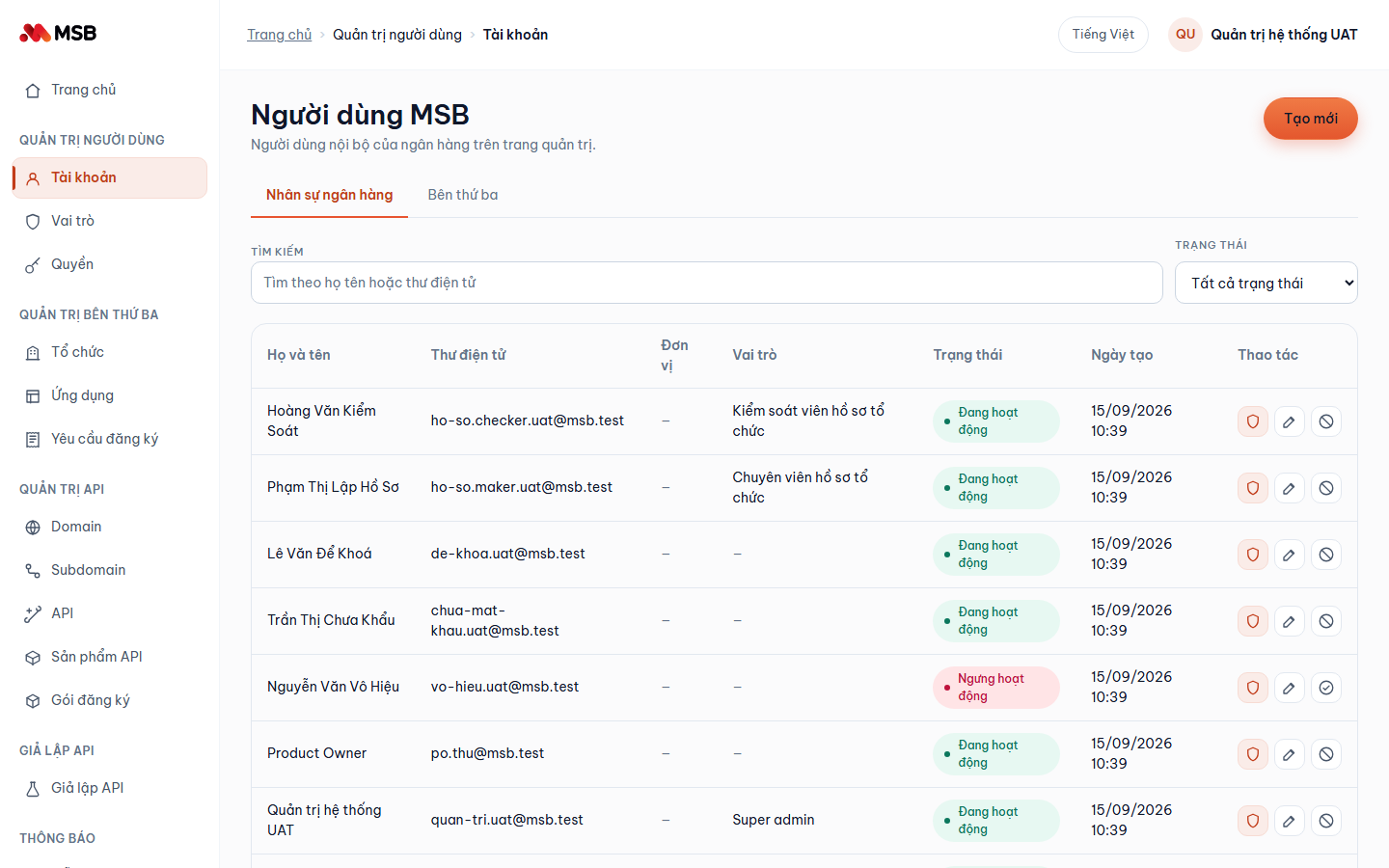The width and height of the screenshot is (1389, 868).
Task: Deactivate the Lê Văn Để Khoá account
Action: [x=1326, y=555]
